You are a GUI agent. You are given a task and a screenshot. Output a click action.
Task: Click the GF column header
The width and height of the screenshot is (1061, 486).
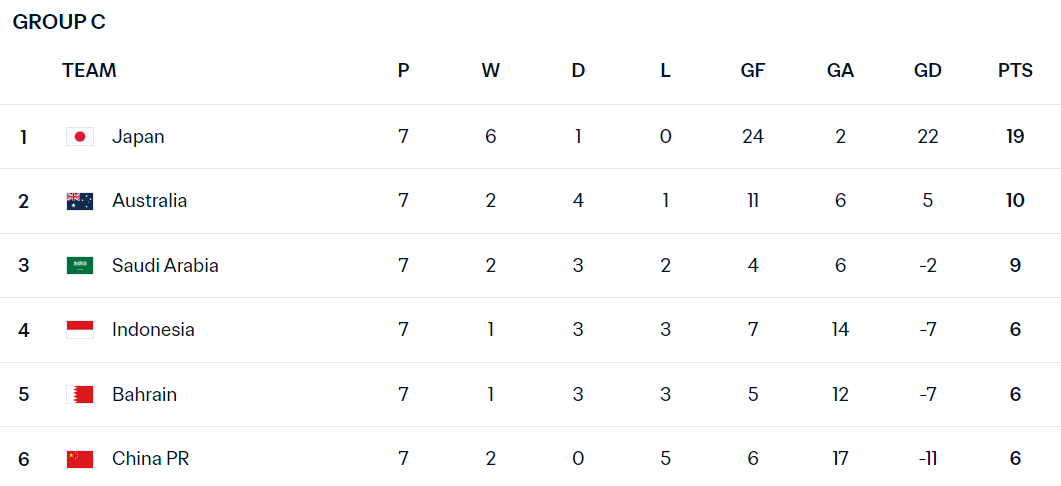752,70
